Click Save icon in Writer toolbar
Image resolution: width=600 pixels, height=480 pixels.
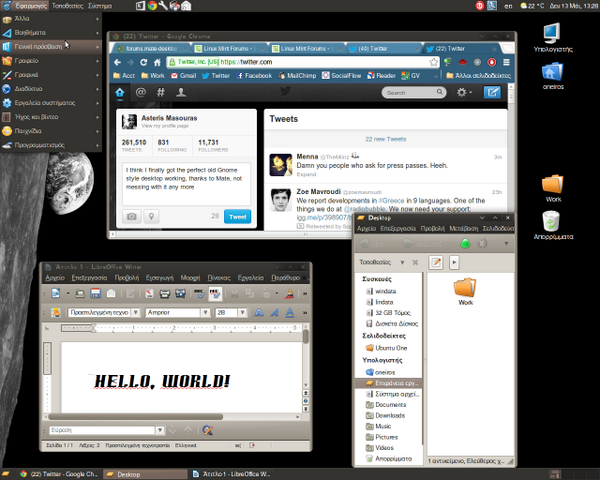(95, 293)
